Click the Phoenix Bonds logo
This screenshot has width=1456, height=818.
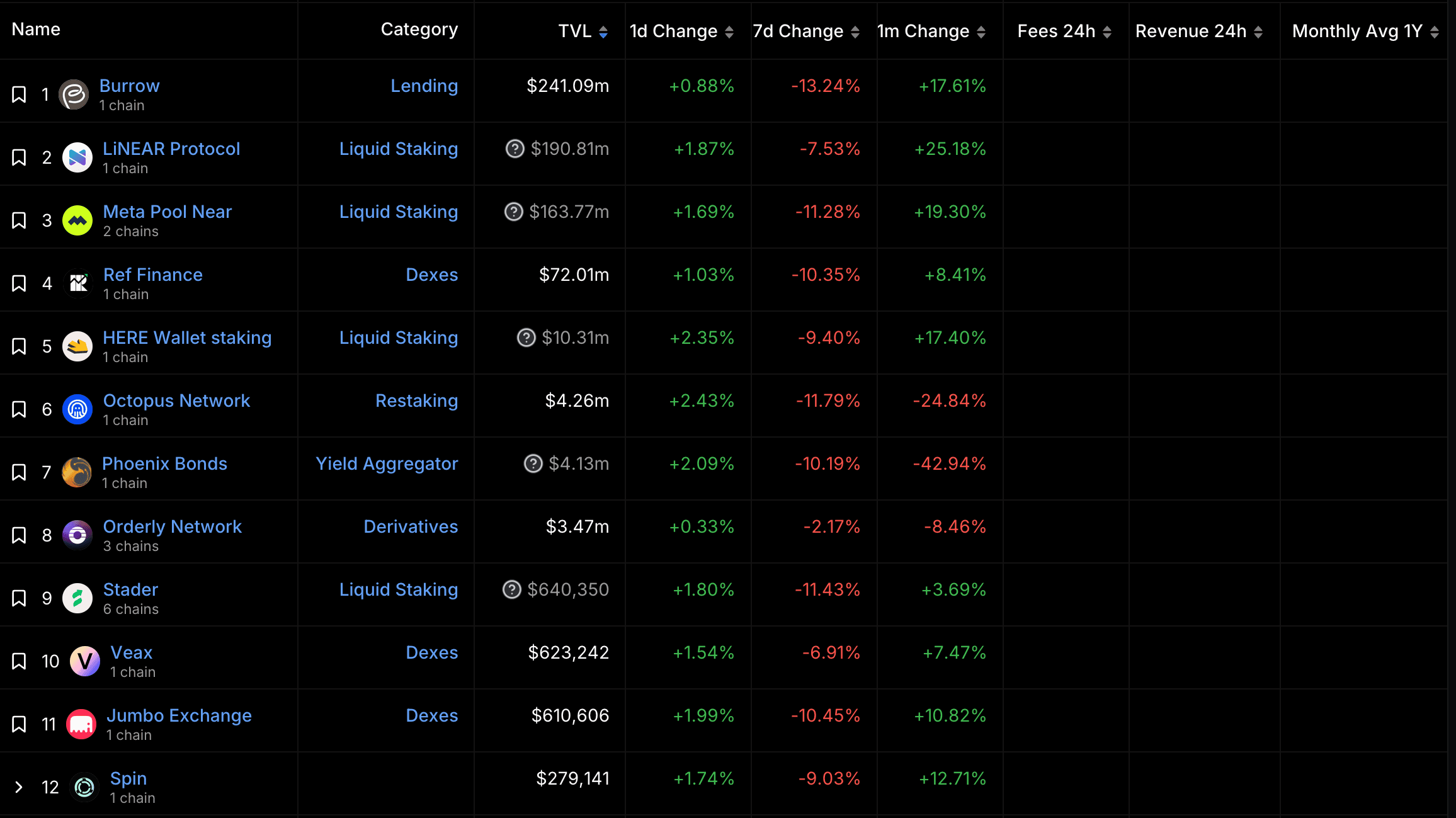coord(77,472)
